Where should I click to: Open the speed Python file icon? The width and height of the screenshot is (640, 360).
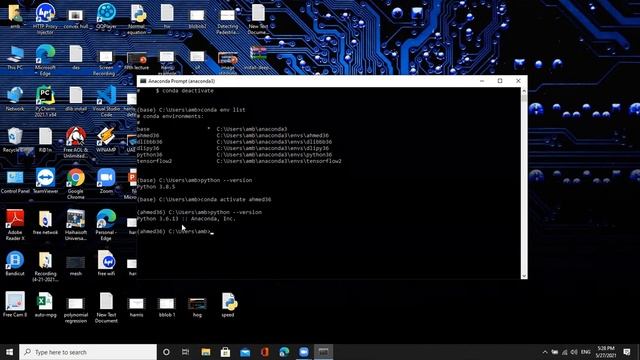coord(228,304)
